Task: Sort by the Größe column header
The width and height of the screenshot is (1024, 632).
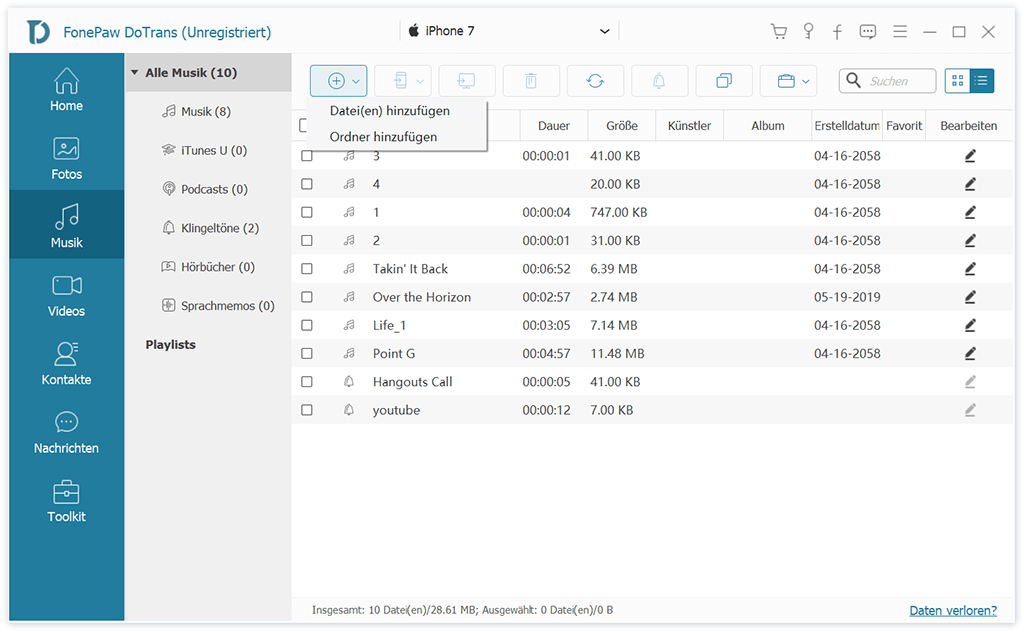Action: pyautogui.click(x=622, y=125)
